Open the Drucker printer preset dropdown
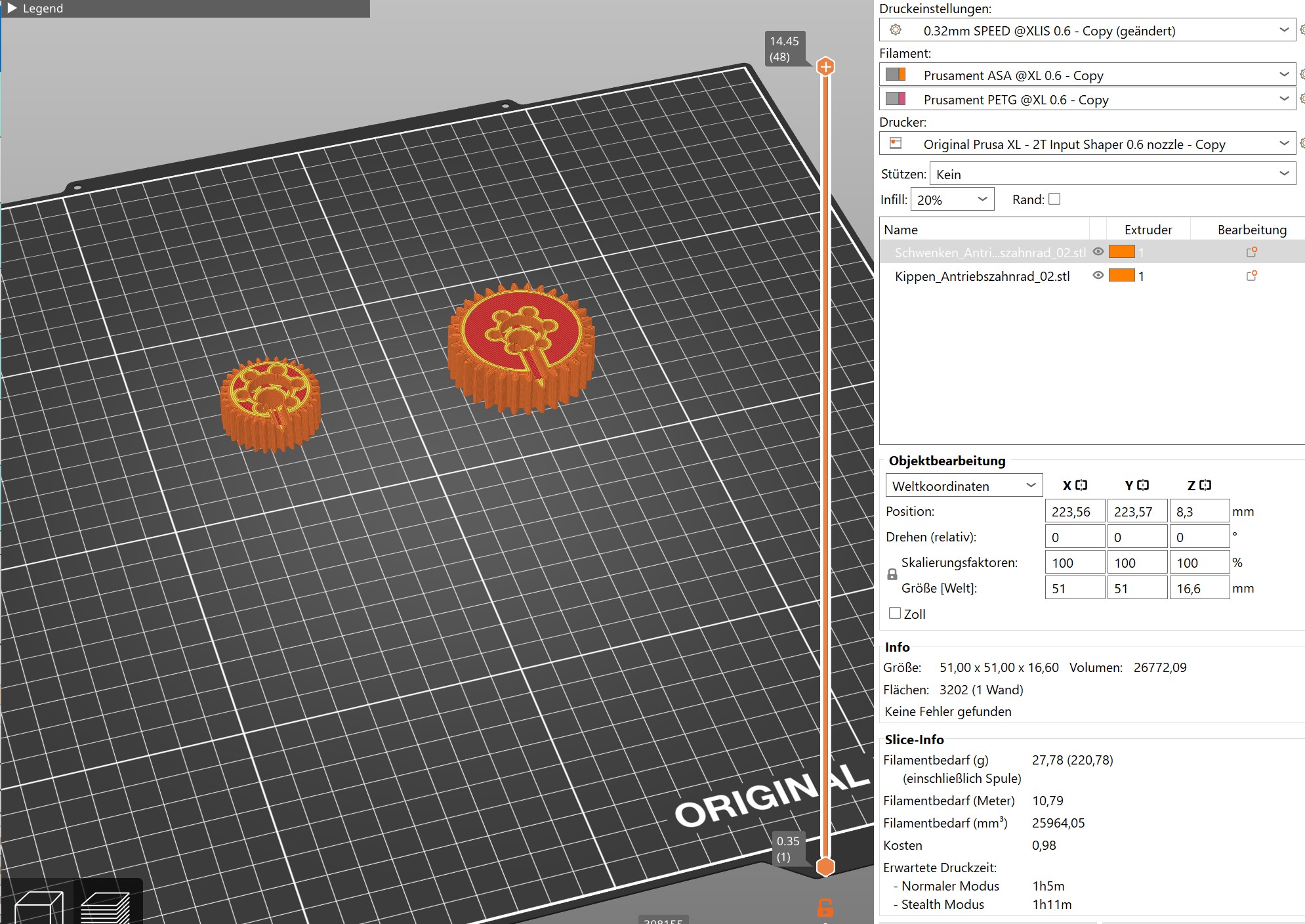Viewport: 1305px width, 924px height. (x=1284, y=144)
